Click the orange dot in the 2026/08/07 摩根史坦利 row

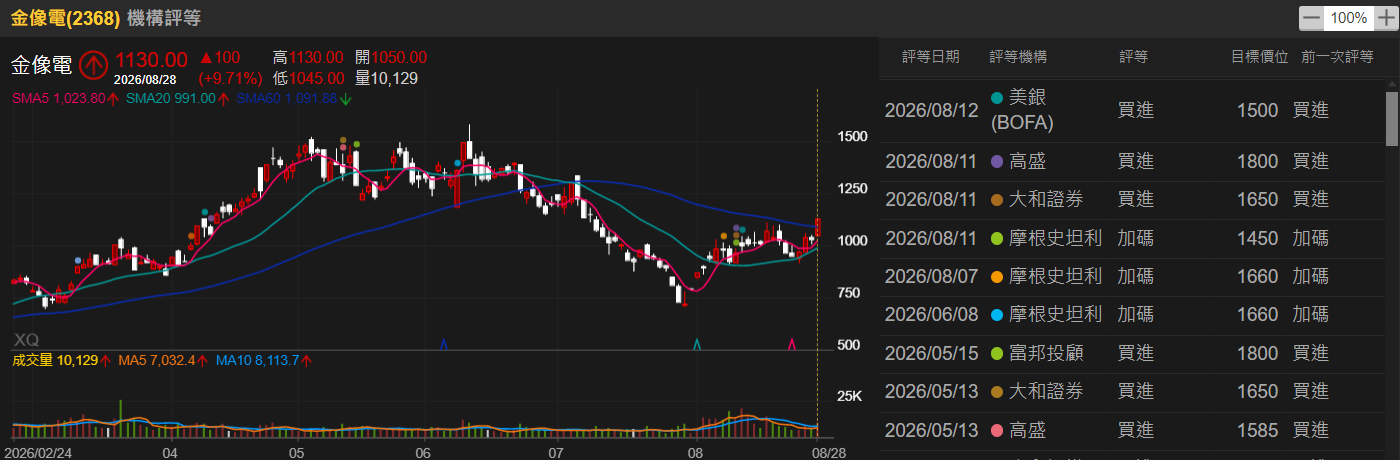coord(996,277)
